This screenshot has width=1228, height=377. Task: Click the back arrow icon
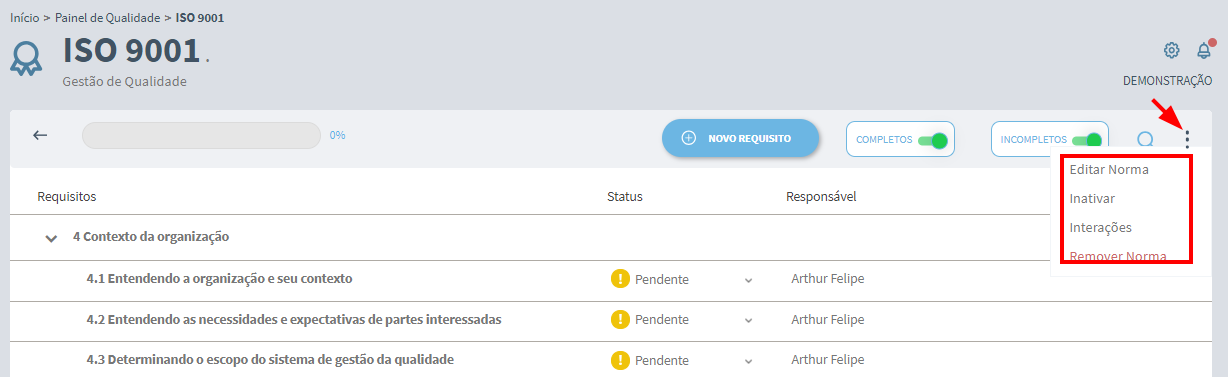40,136
